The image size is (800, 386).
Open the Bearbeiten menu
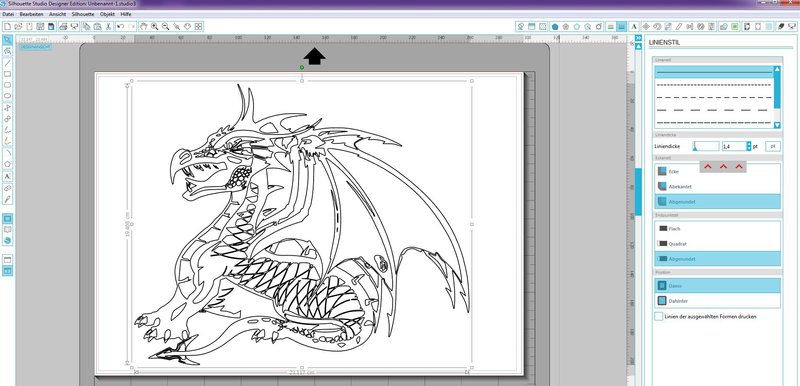[31, 14]
